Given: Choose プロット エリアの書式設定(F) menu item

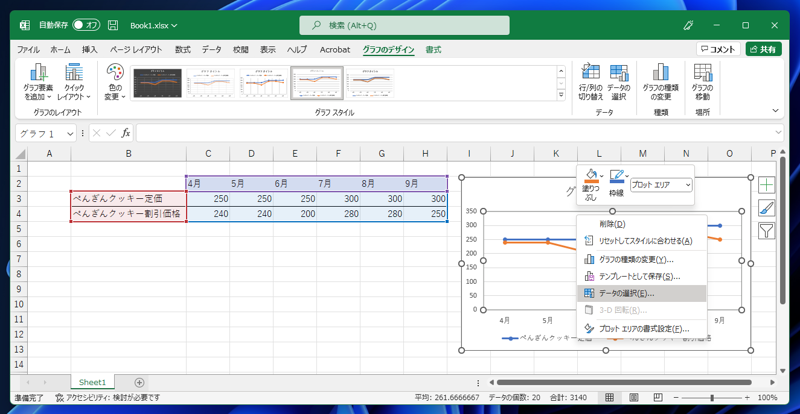Looking at the screenshot, I should click(x=641, y=329).
